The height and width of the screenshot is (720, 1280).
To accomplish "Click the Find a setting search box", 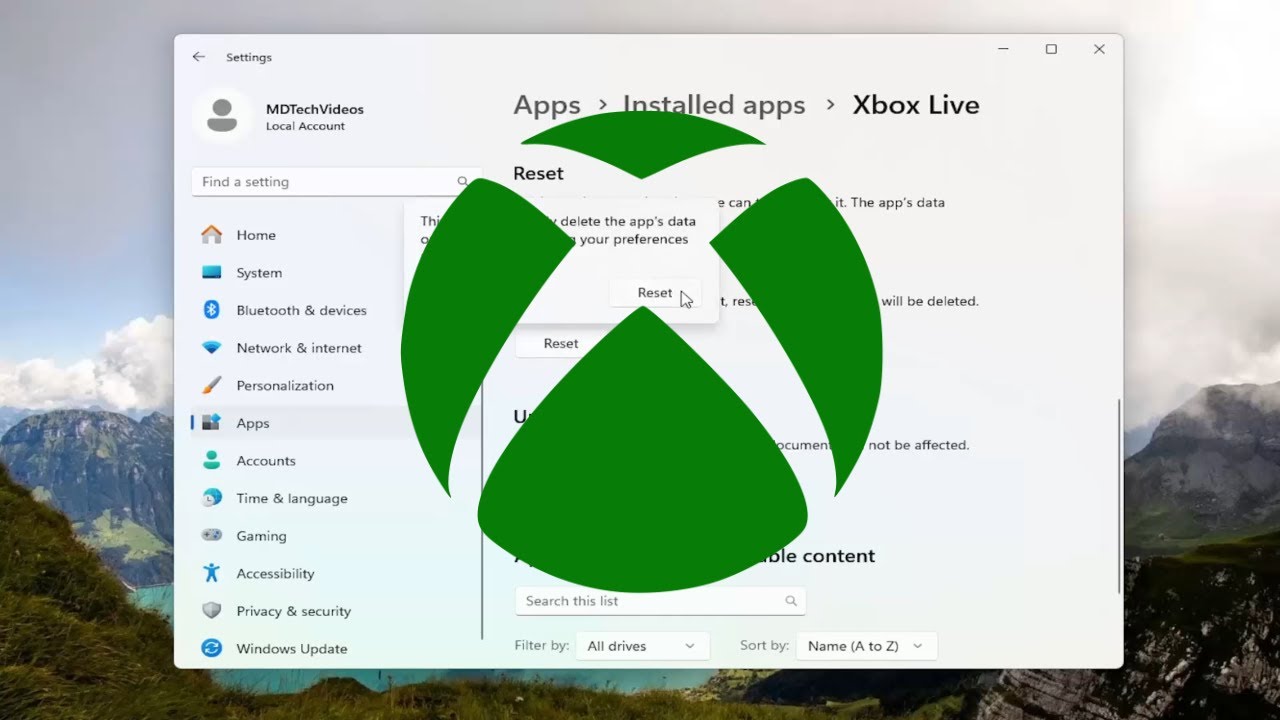I will (x=336, y=182).
